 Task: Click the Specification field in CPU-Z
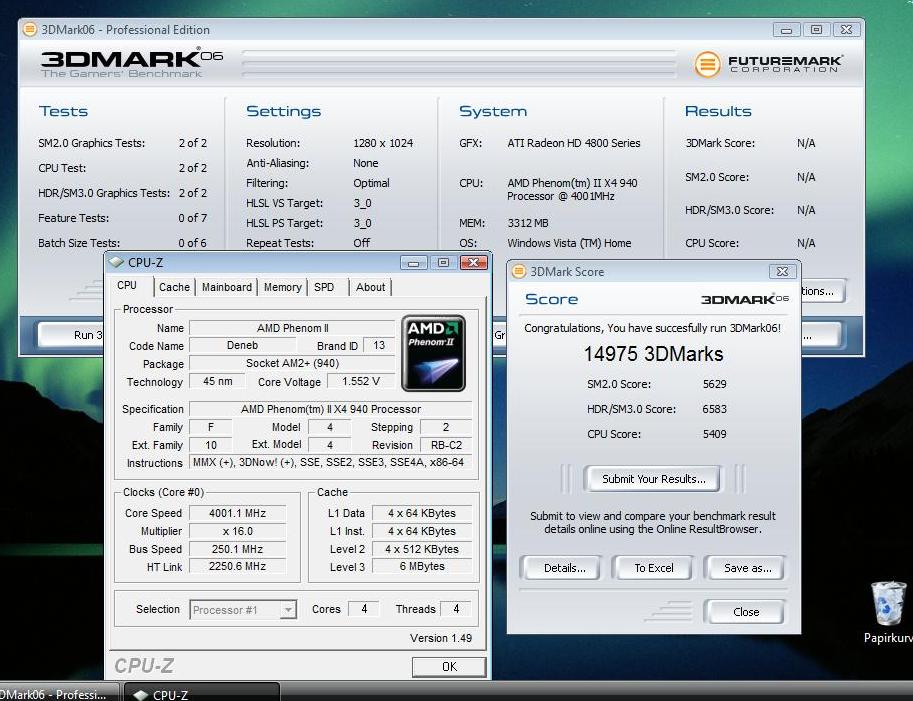[331, 409]
